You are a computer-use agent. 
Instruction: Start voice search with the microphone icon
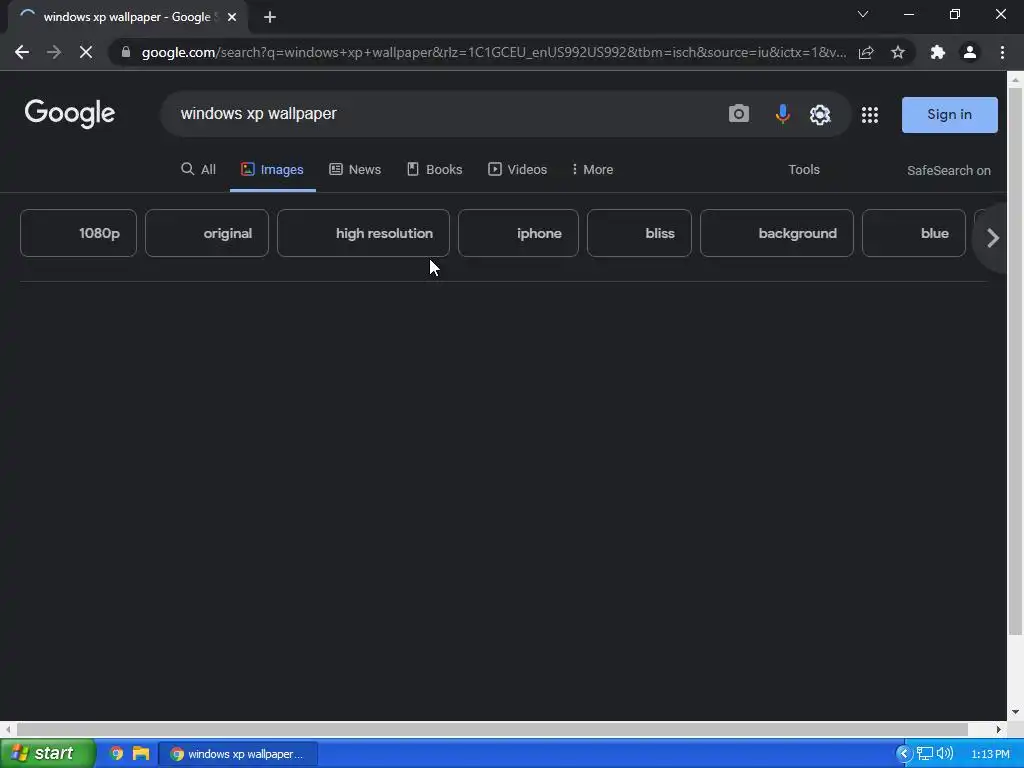tap(782, 114)
